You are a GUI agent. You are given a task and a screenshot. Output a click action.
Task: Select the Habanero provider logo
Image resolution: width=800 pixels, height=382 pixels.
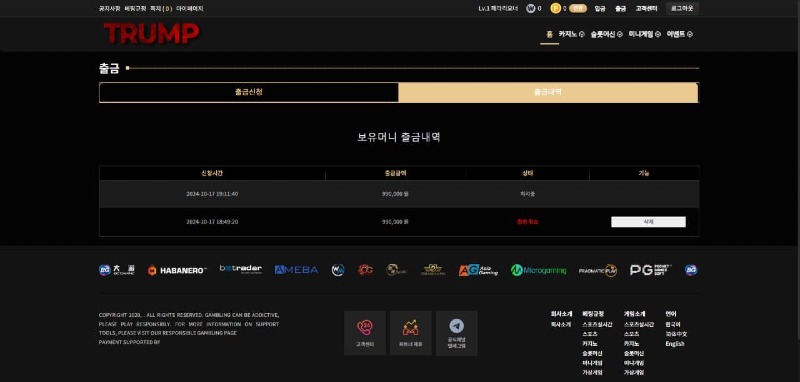click(x=177, y=270)
